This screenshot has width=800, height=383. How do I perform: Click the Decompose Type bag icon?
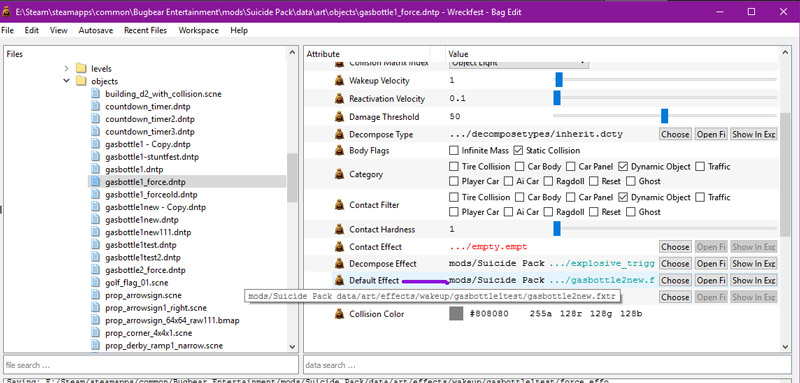tap(339, 135)
